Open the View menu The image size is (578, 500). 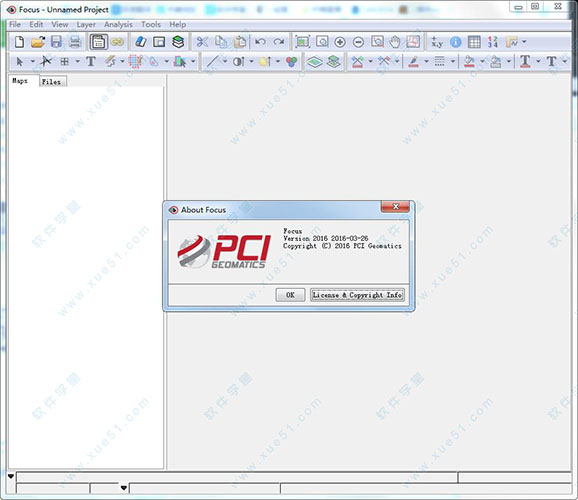coord(60,24)
